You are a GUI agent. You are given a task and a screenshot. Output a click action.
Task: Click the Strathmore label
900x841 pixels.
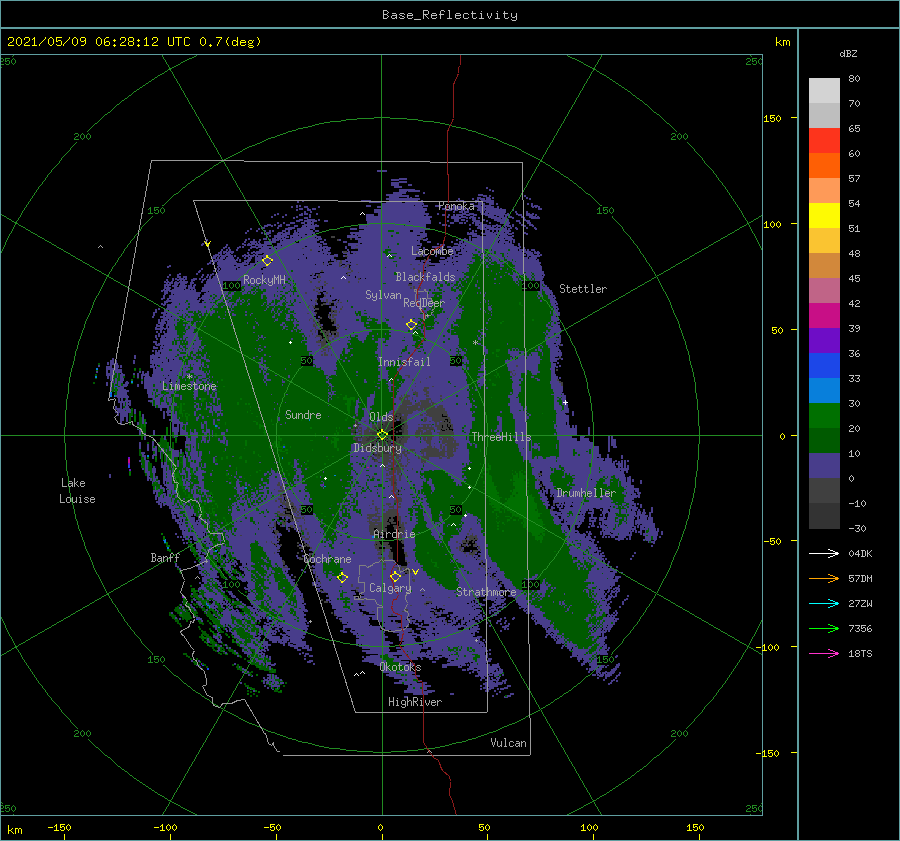[x=486, y=591]
